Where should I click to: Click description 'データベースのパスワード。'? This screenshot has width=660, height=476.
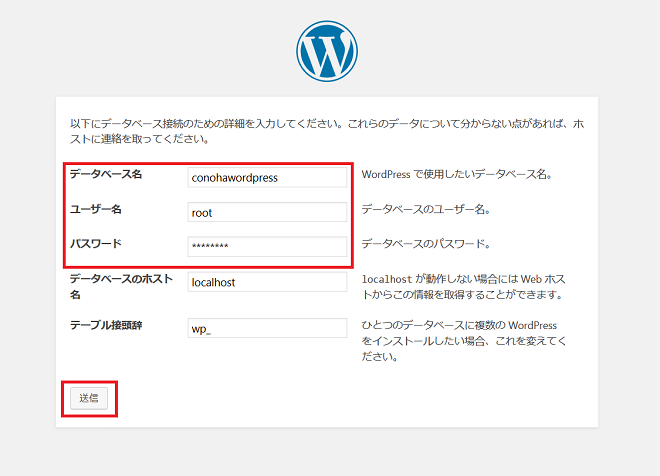point(426,244)
